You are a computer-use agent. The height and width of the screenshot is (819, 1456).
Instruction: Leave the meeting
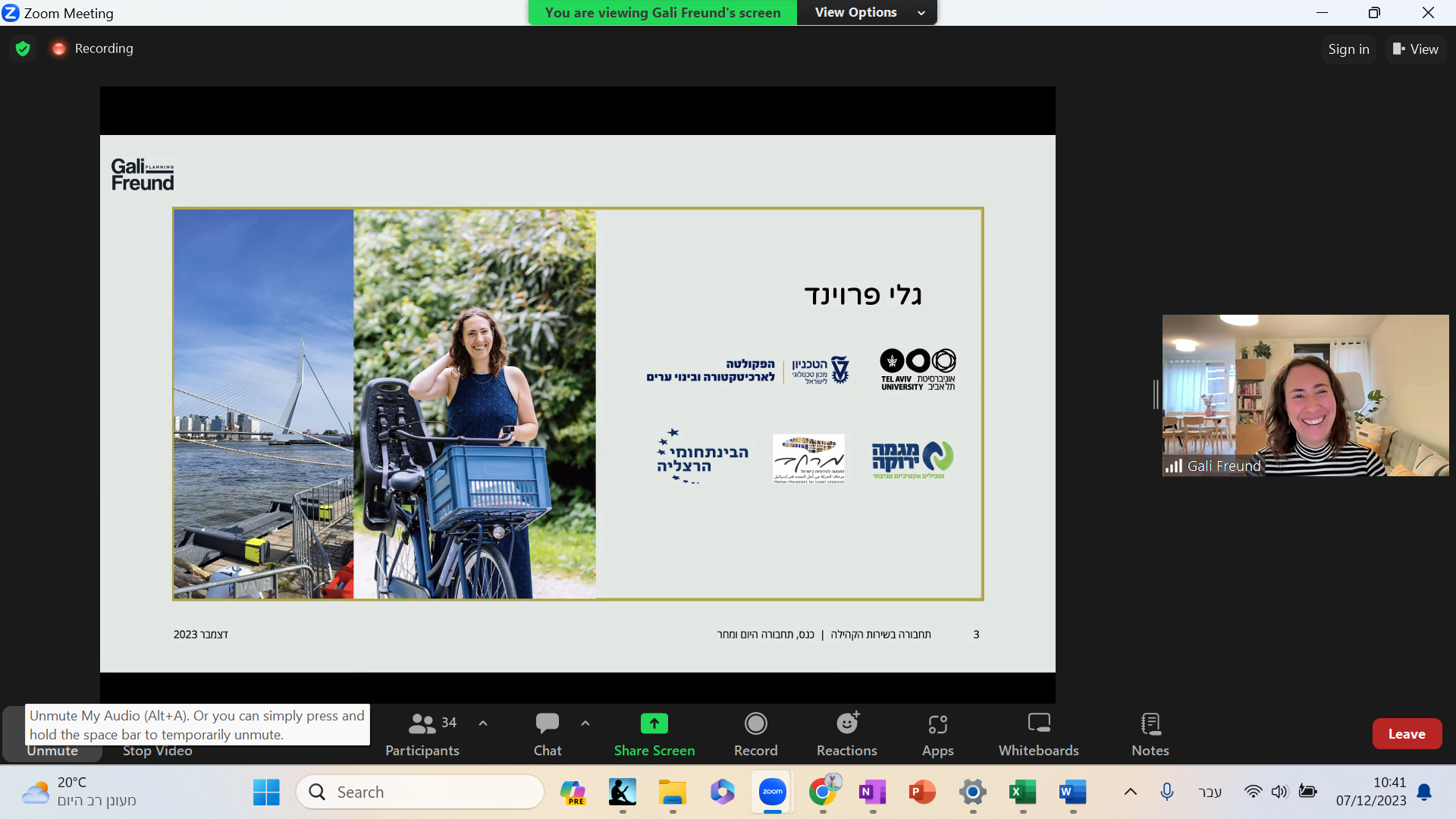click(x=1406, y=733)
